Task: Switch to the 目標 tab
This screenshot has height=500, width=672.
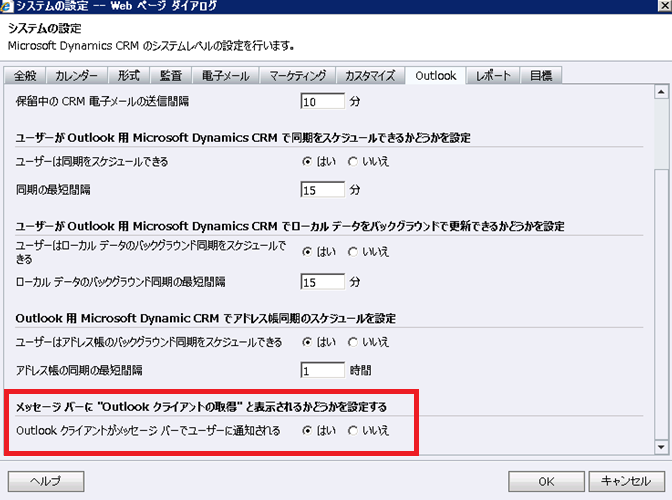Action: (x=541, y=76)
